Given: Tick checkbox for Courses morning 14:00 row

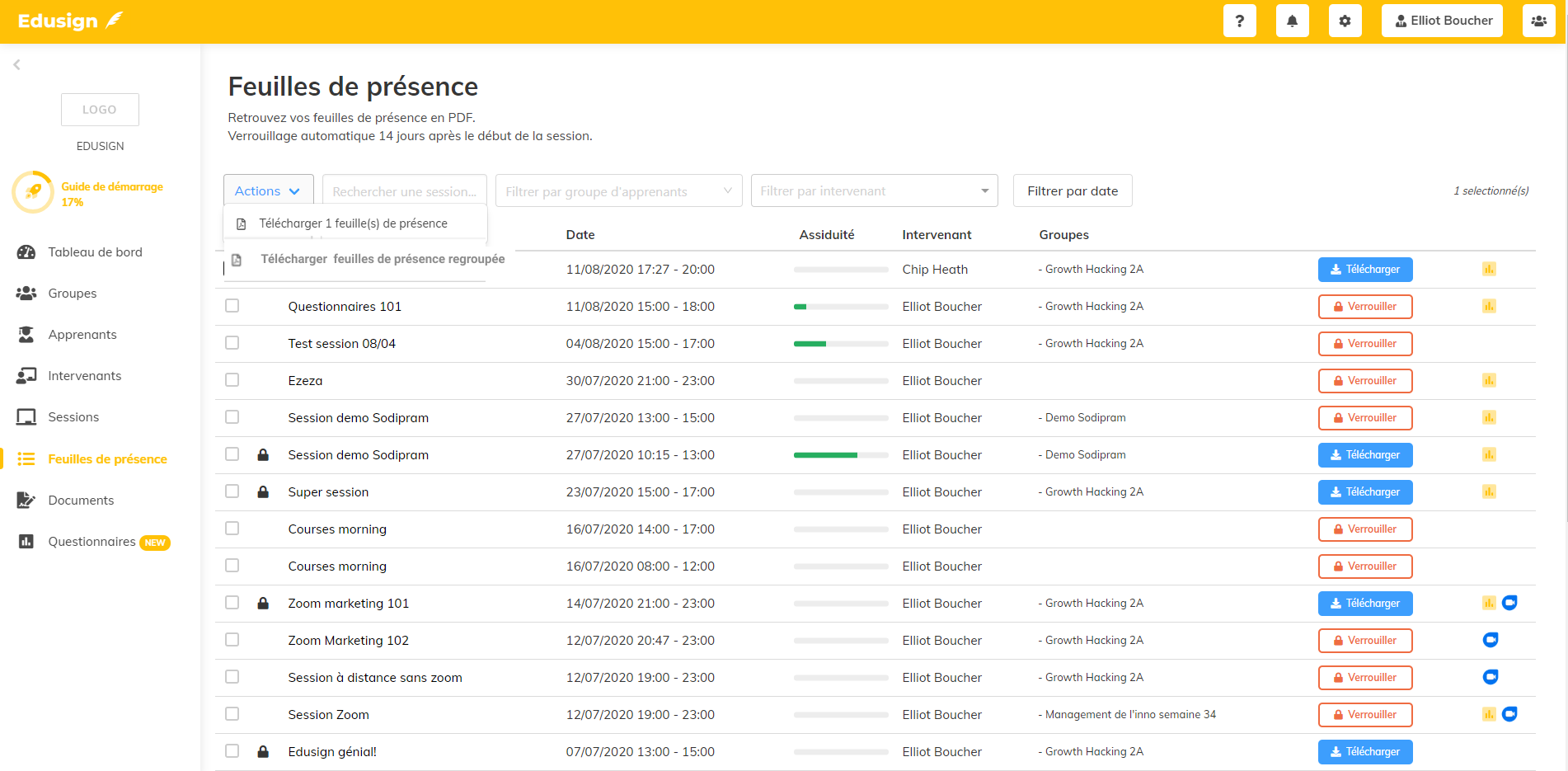Looking at the screenshot, I should coord(232,529).
